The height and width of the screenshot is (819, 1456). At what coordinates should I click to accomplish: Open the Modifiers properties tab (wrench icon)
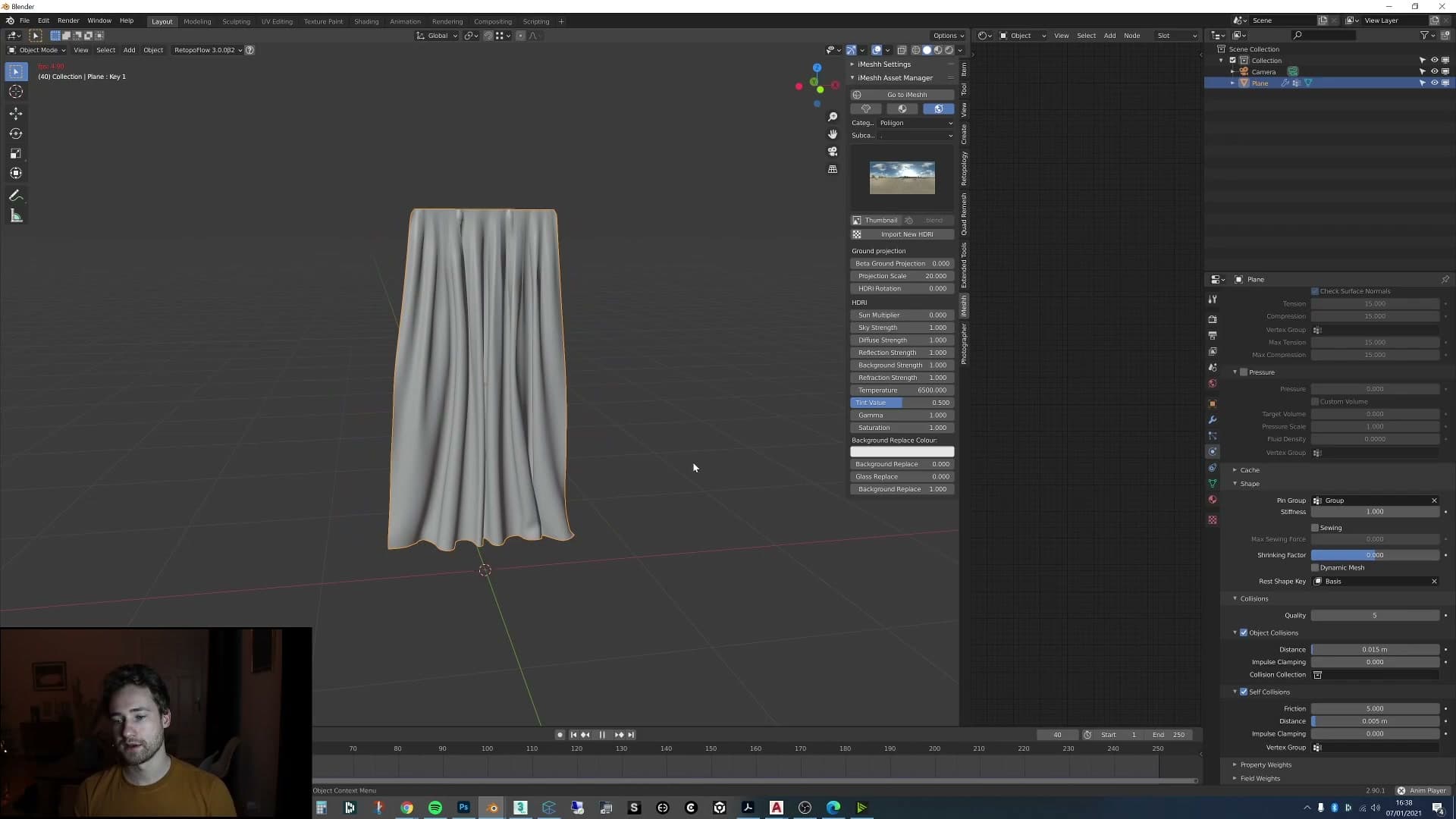[1213, 419]
